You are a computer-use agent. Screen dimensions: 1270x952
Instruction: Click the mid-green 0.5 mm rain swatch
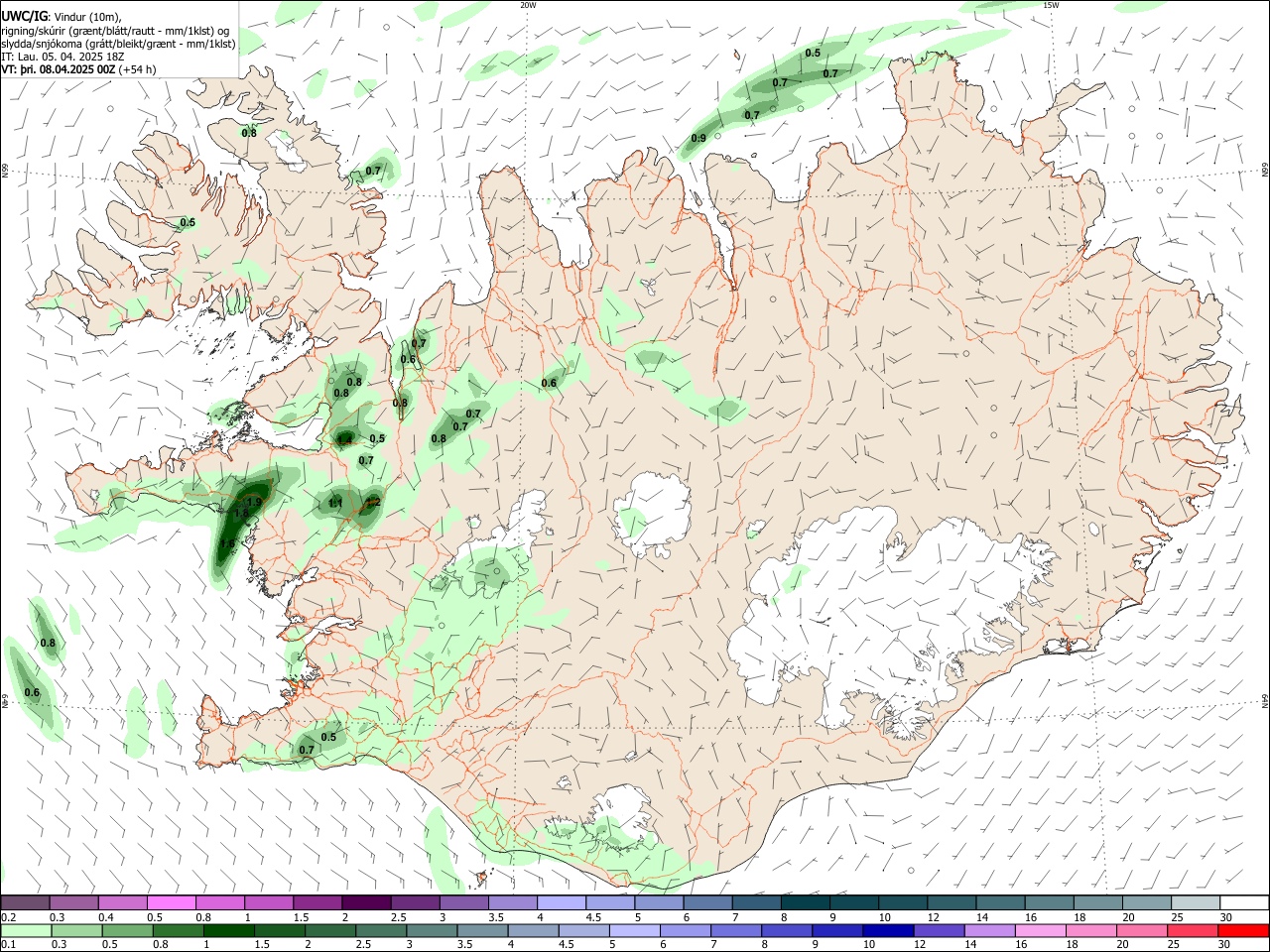[128, 931]
